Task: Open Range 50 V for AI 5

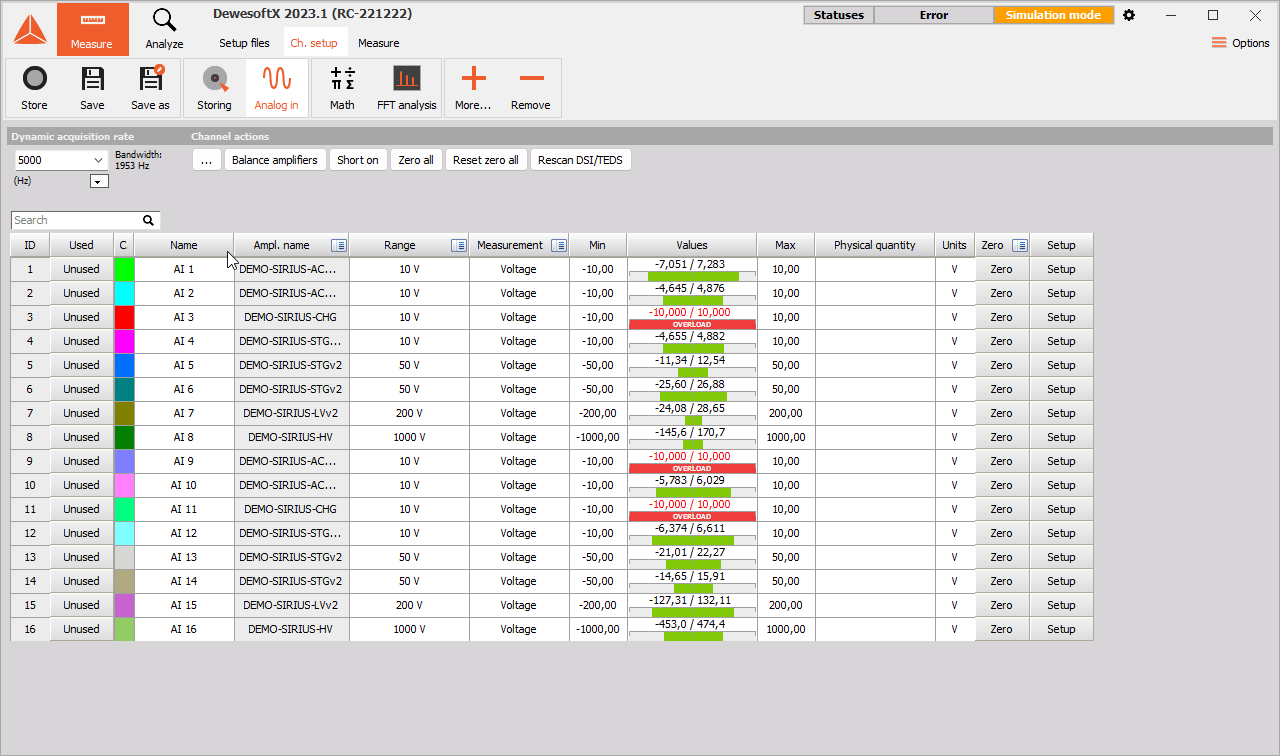Action: (x=409, y=365)
